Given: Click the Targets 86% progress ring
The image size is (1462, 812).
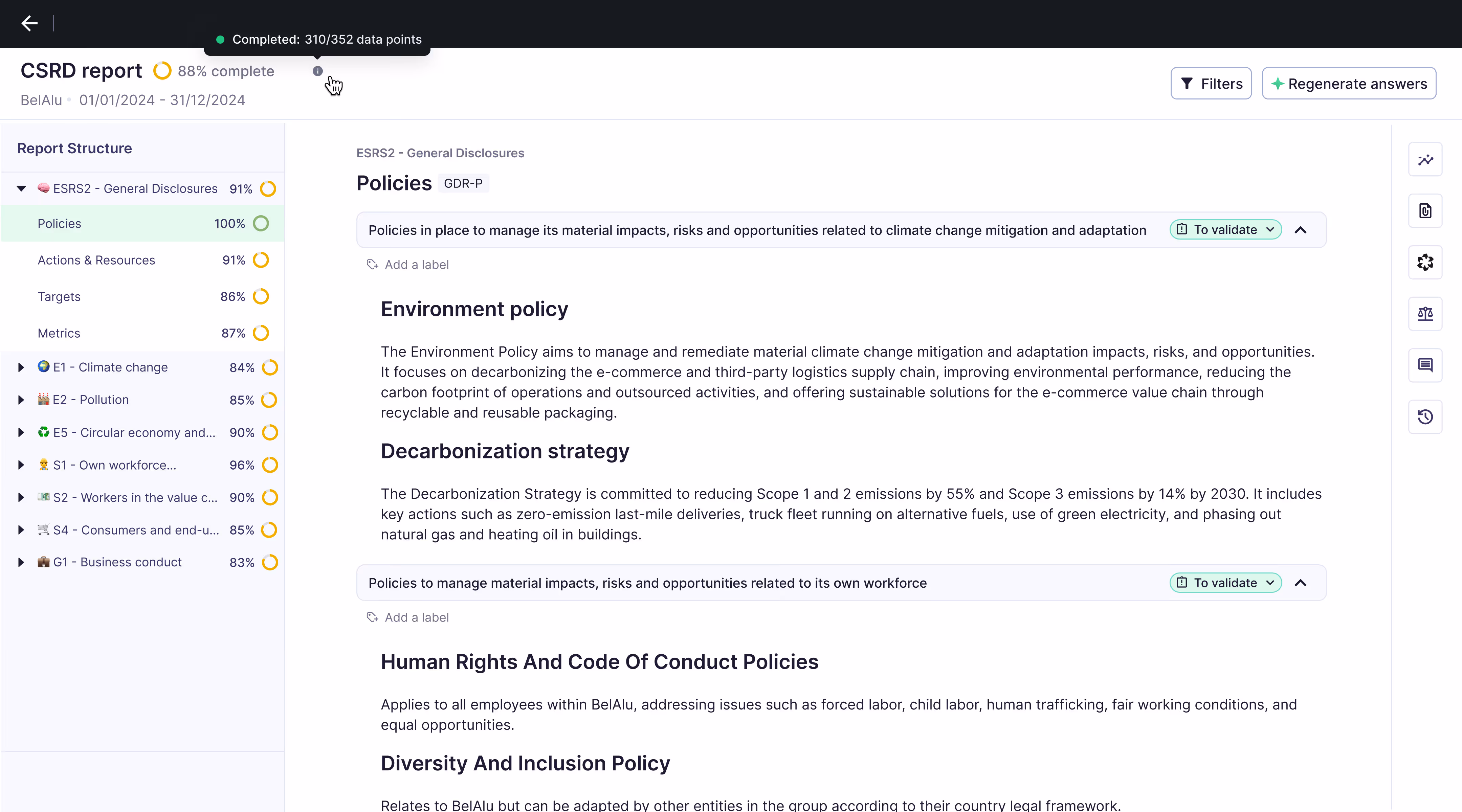Looking at the screenshot, I should click(x=261, y=296).
